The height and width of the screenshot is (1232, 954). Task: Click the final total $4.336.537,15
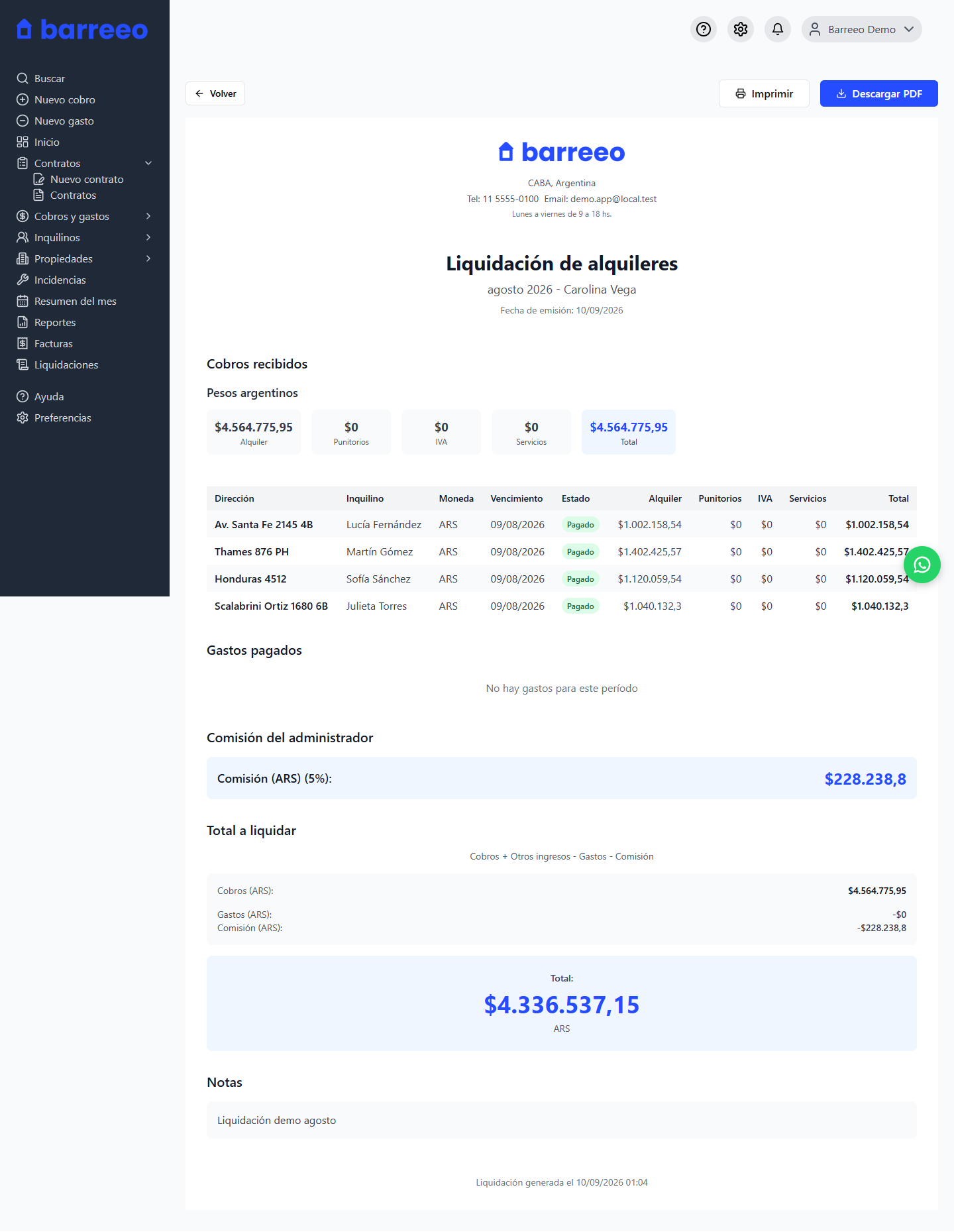562,1005
